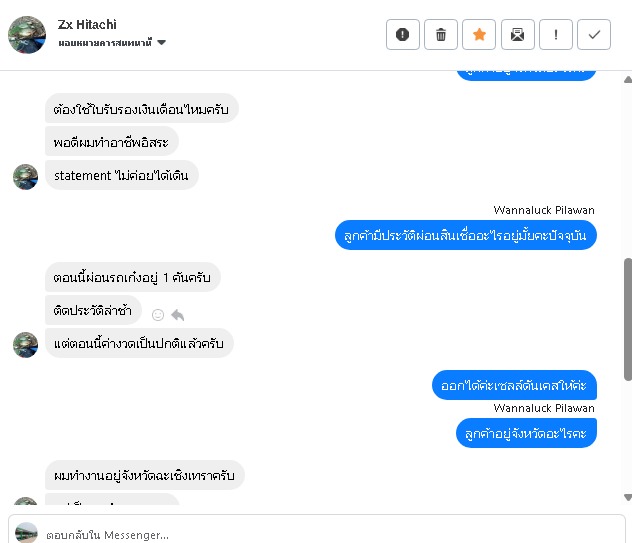632x543 pixels.
Task: Click the customer avatar beside the statement message
Action: (x=25, y=176)
